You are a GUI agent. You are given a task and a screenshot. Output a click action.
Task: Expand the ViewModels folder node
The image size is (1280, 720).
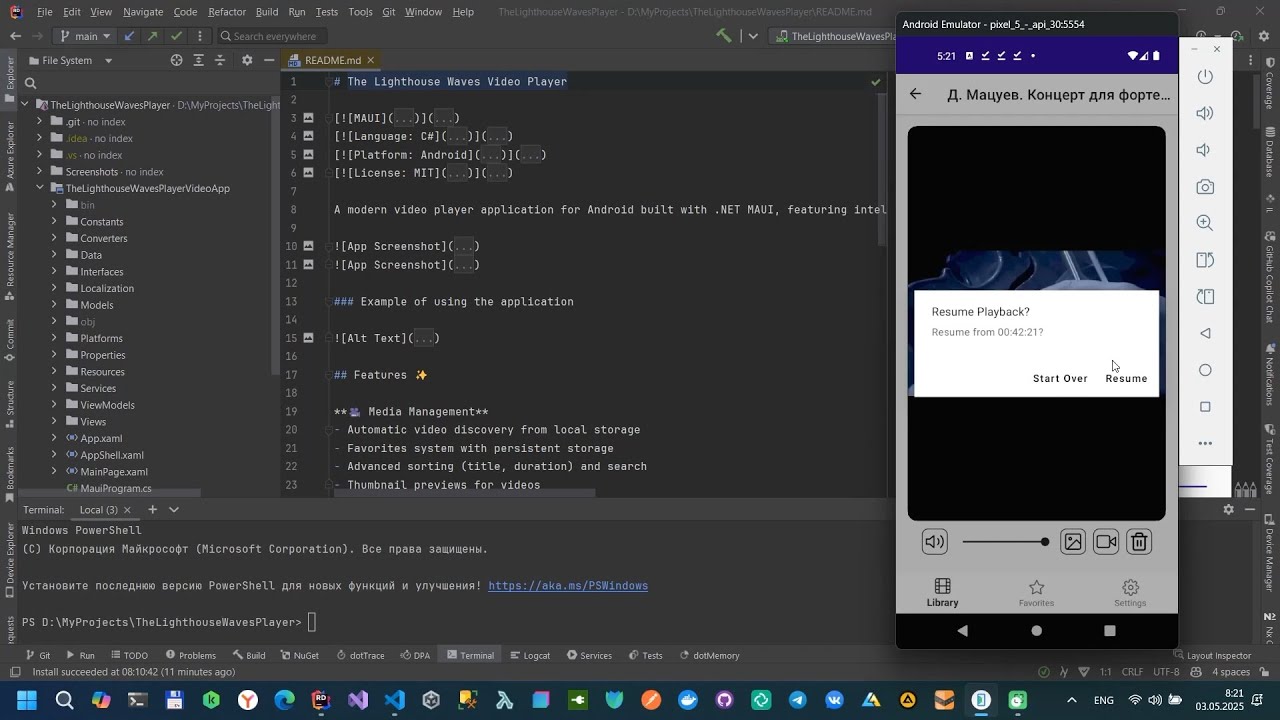tap(55, 405)
